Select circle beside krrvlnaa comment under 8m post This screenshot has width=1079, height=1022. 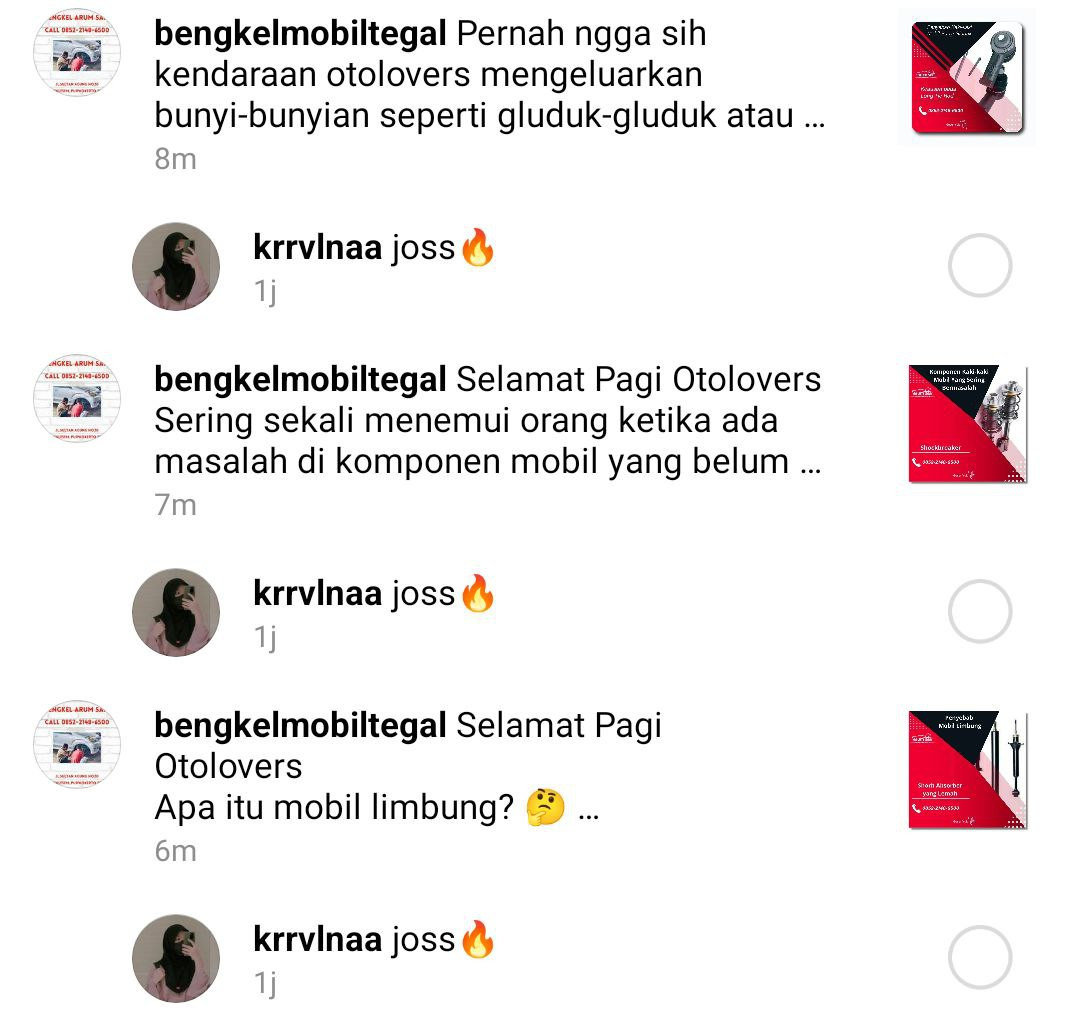(980, 266)
